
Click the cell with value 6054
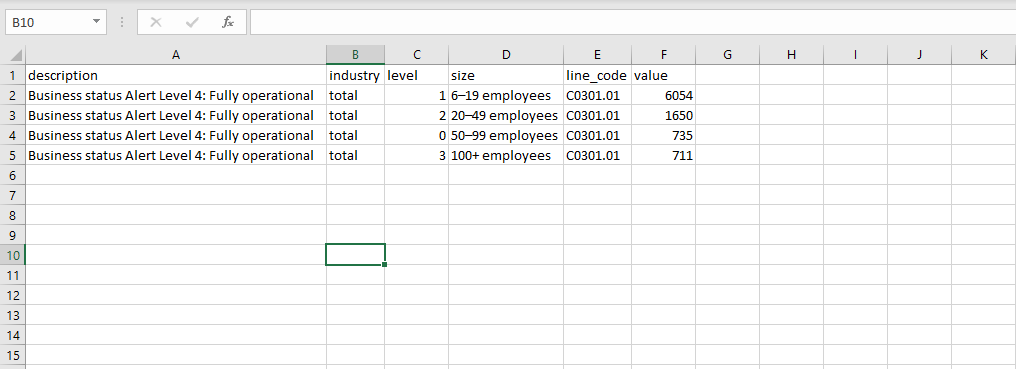coord(663,95)
